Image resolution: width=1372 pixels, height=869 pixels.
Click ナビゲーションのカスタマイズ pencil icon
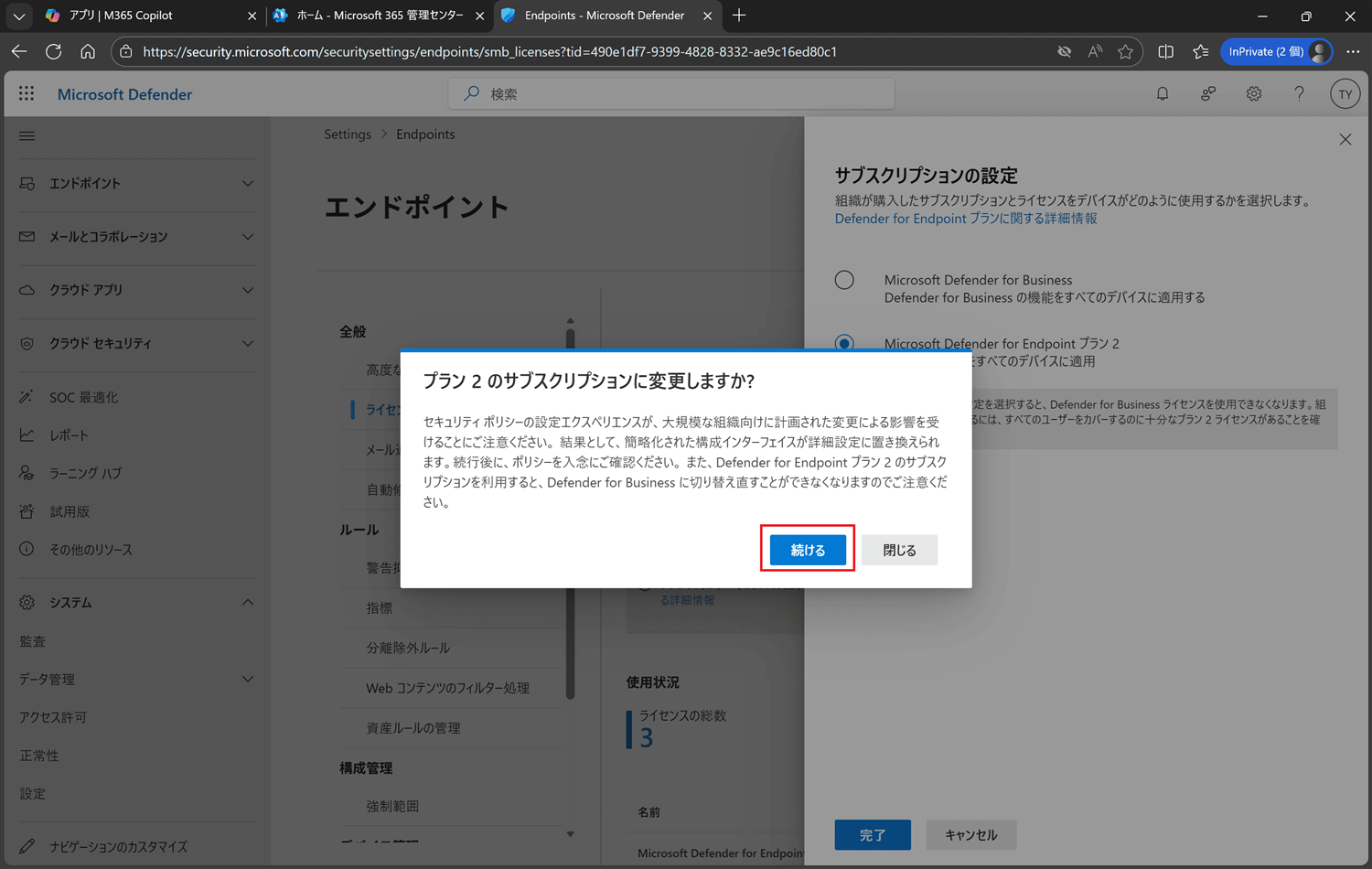pyautogui.click(x=27, y=846)
